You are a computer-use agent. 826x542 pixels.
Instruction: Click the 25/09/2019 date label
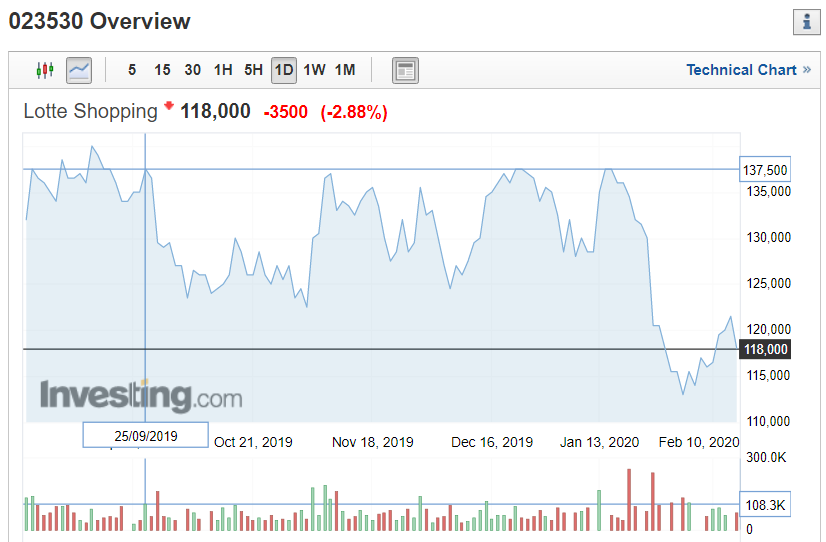pyautogui.click(x=146, y=436)
